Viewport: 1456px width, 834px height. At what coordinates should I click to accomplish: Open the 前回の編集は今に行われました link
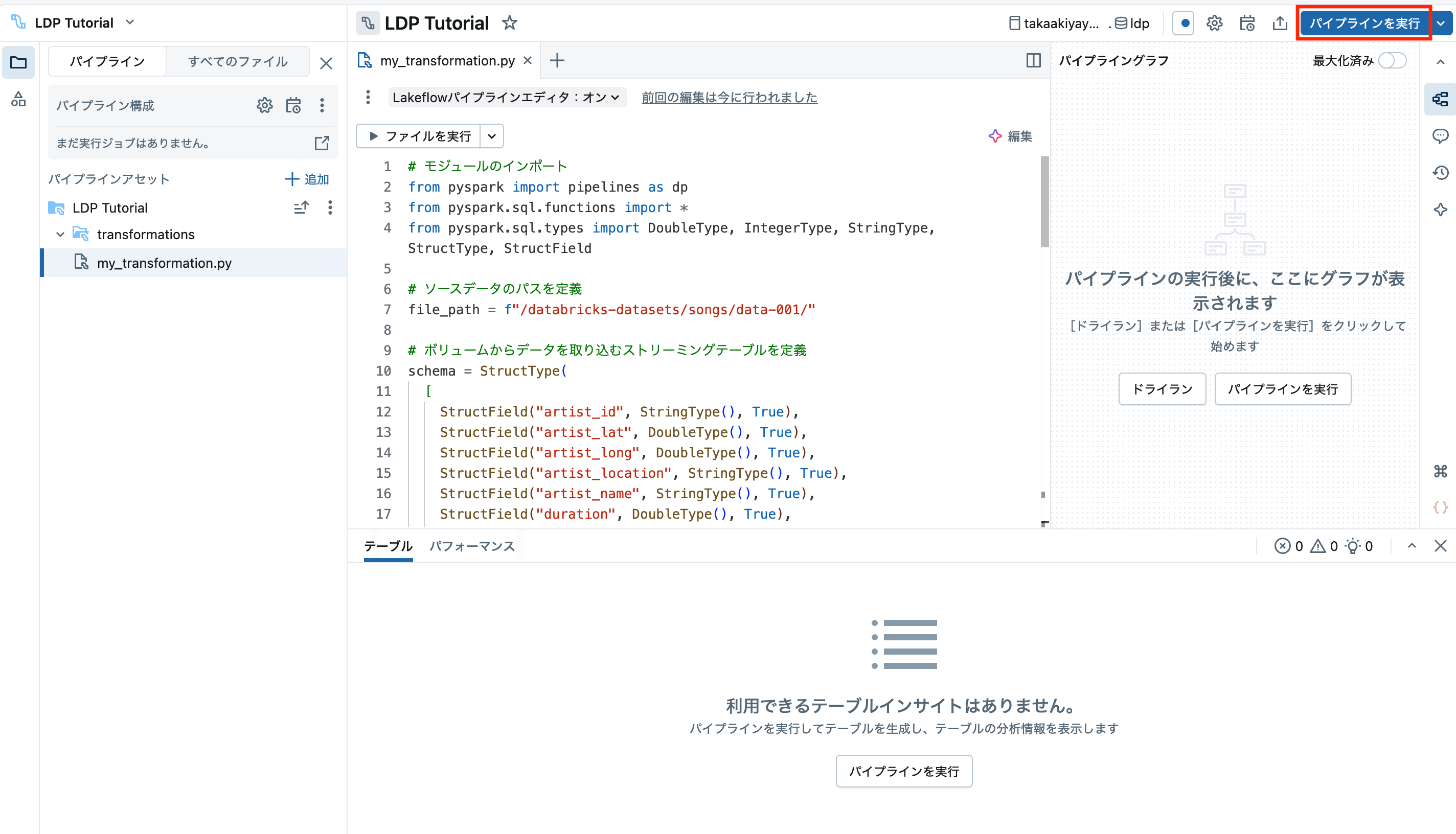tap(730, 98)
